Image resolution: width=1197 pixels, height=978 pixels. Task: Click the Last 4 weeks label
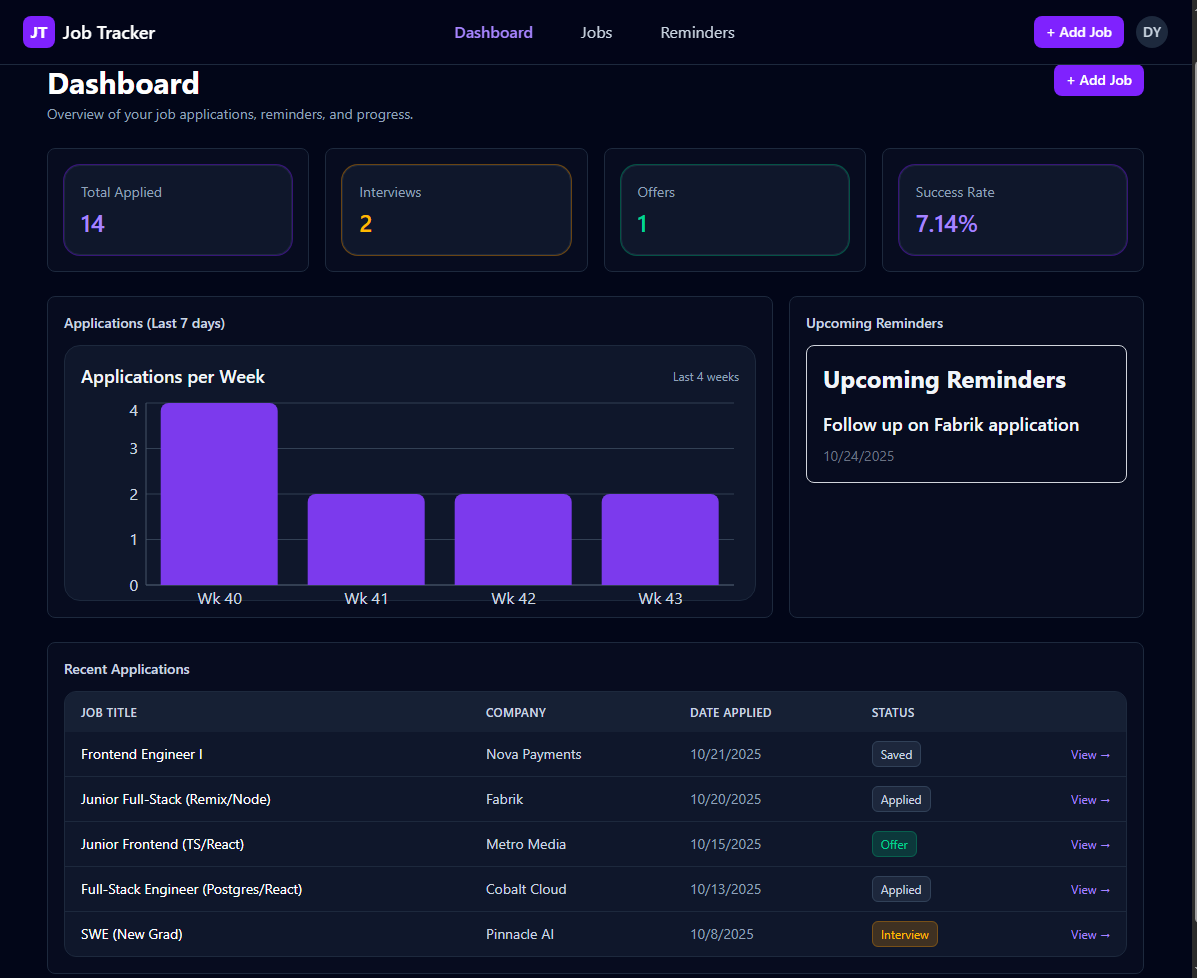[x=706, y=377]
